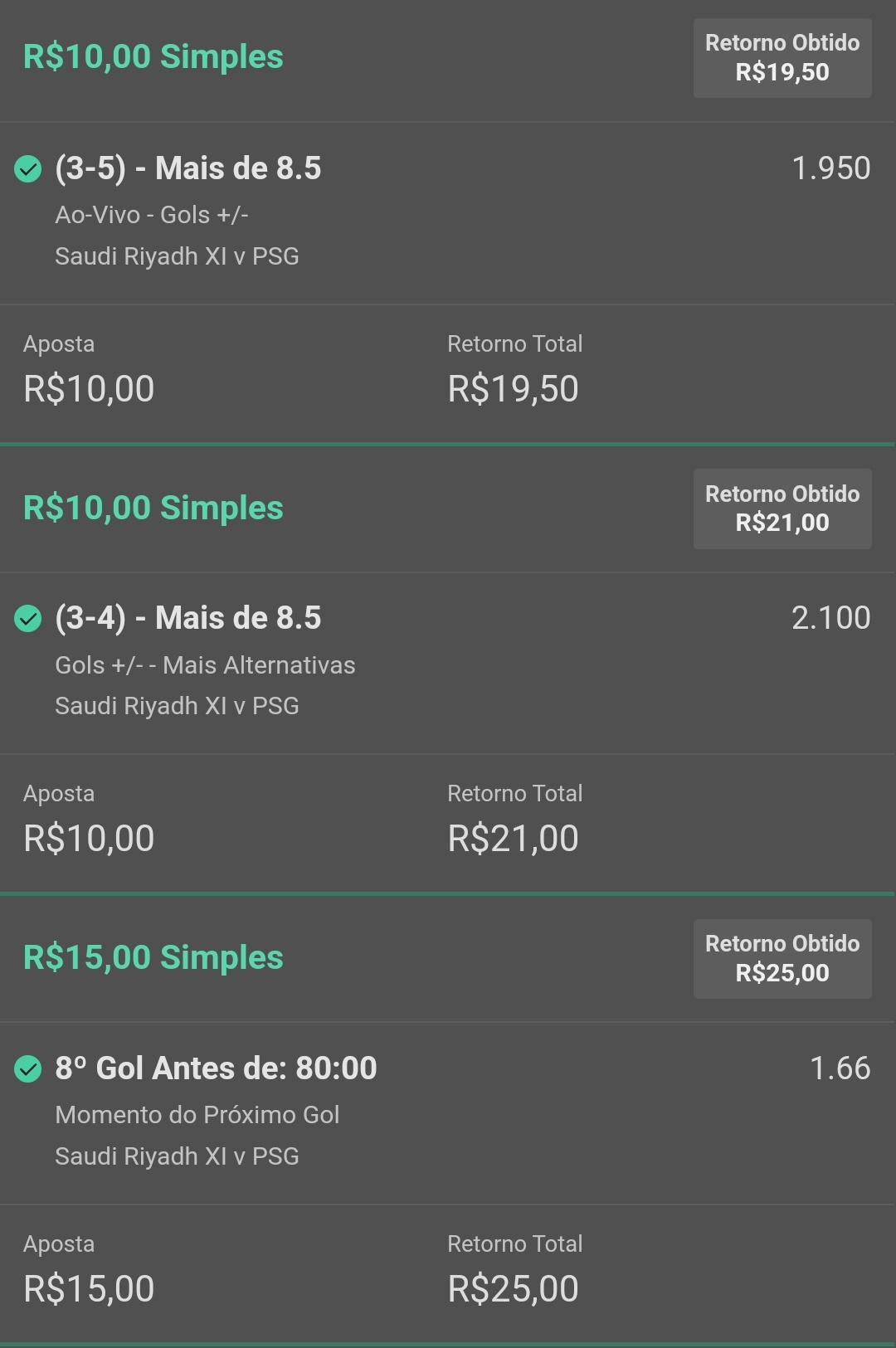
Task: Open the Retorno Obtido R$21,00 badge
Action: 782,509
